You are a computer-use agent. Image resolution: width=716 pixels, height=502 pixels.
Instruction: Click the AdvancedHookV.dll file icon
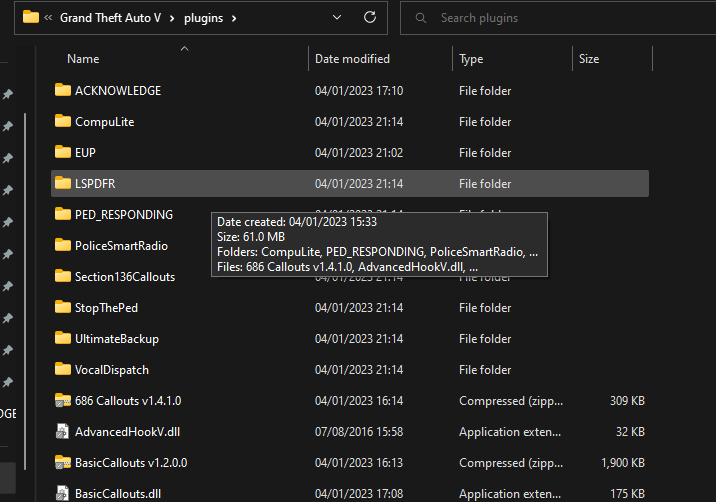pyautogui.click(x=63, y=432)
